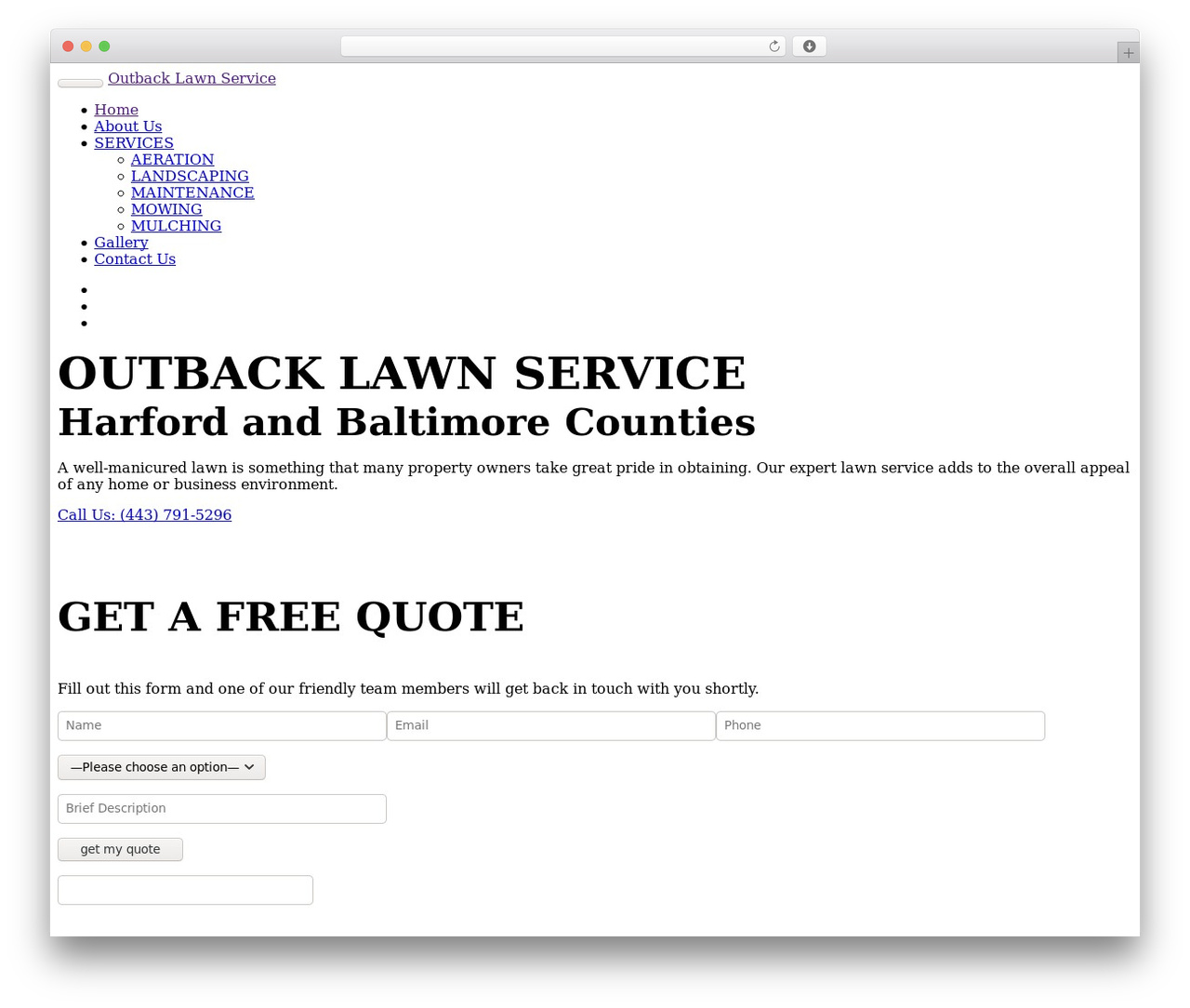Open the 'Please choose an option' dropdown
Image resolution: width=1190 pixels, height=1008 pixels.
tap(162, 767)
